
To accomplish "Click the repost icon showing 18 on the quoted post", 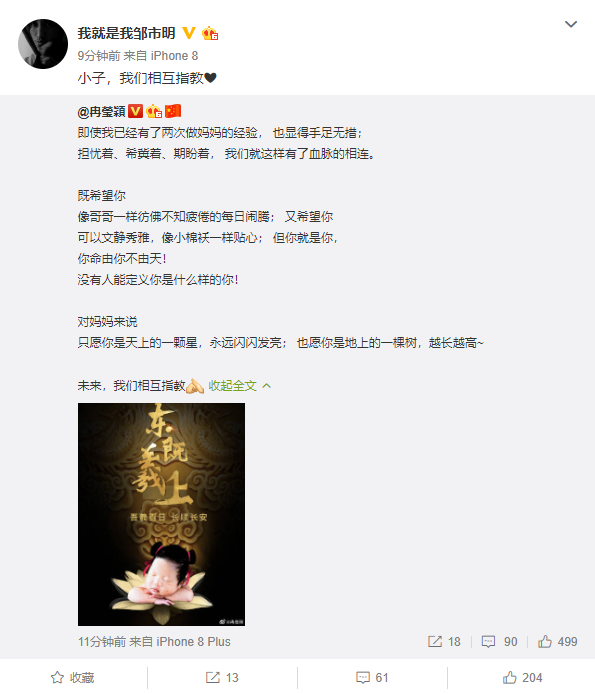I will [x=444, y=642].
